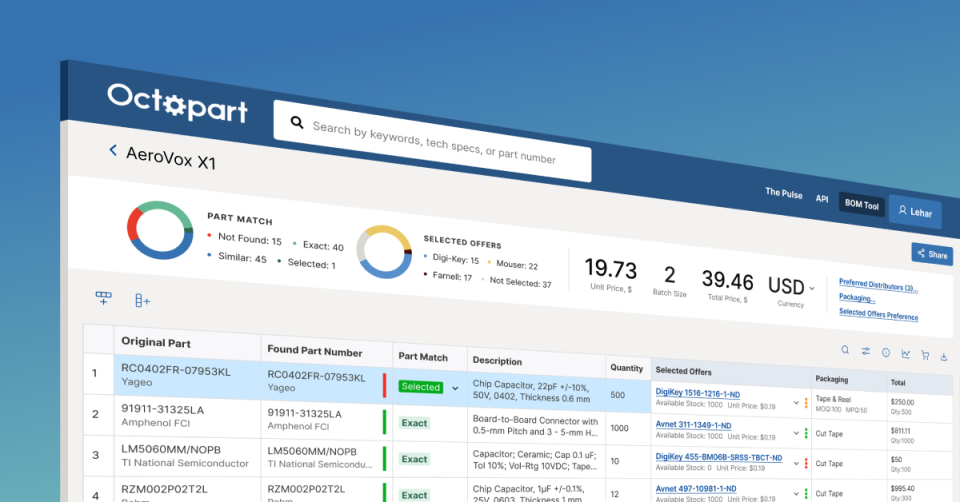960x502 pixels.
Task: Open the API navigation link
Action: tap(821, 199)
